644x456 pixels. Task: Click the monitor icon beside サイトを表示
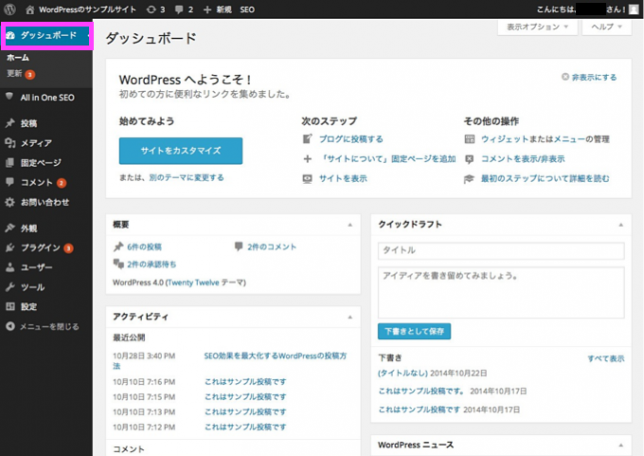[x=307, y=179]
